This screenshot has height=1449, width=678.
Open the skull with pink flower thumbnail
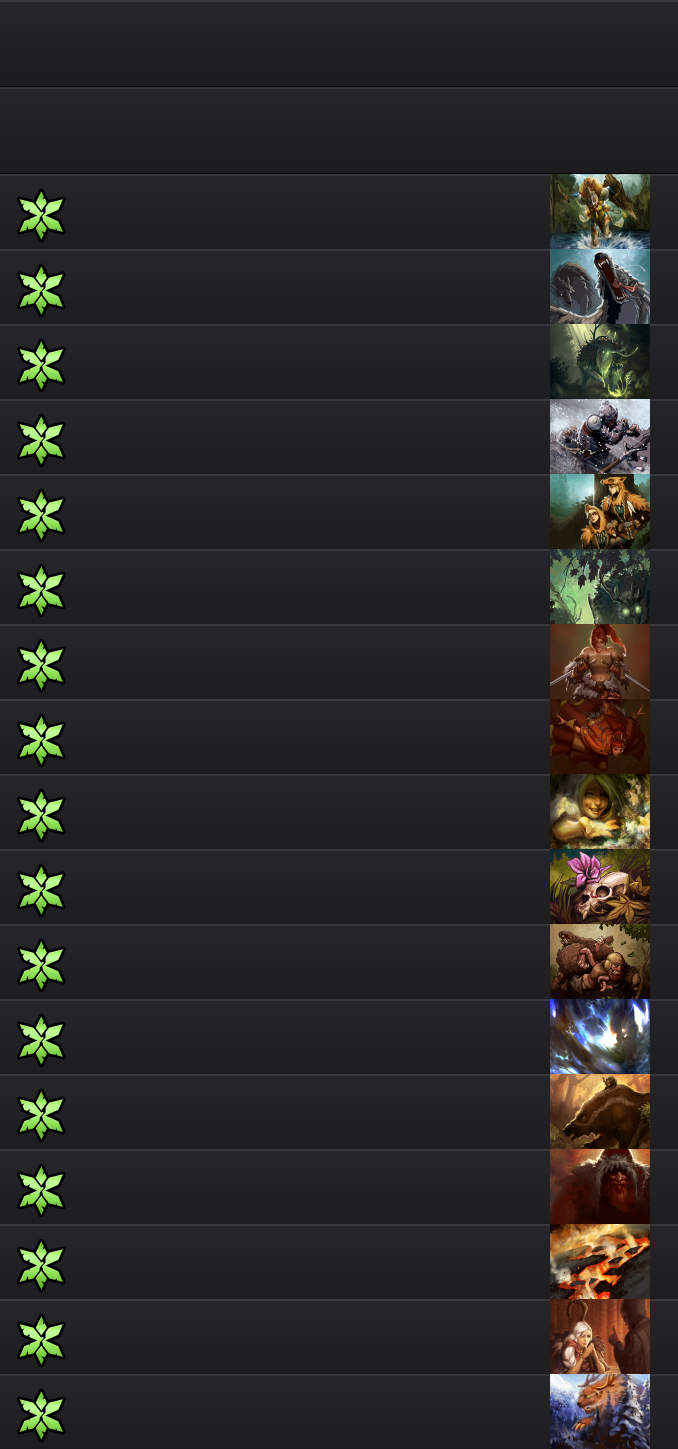(600, 887)
